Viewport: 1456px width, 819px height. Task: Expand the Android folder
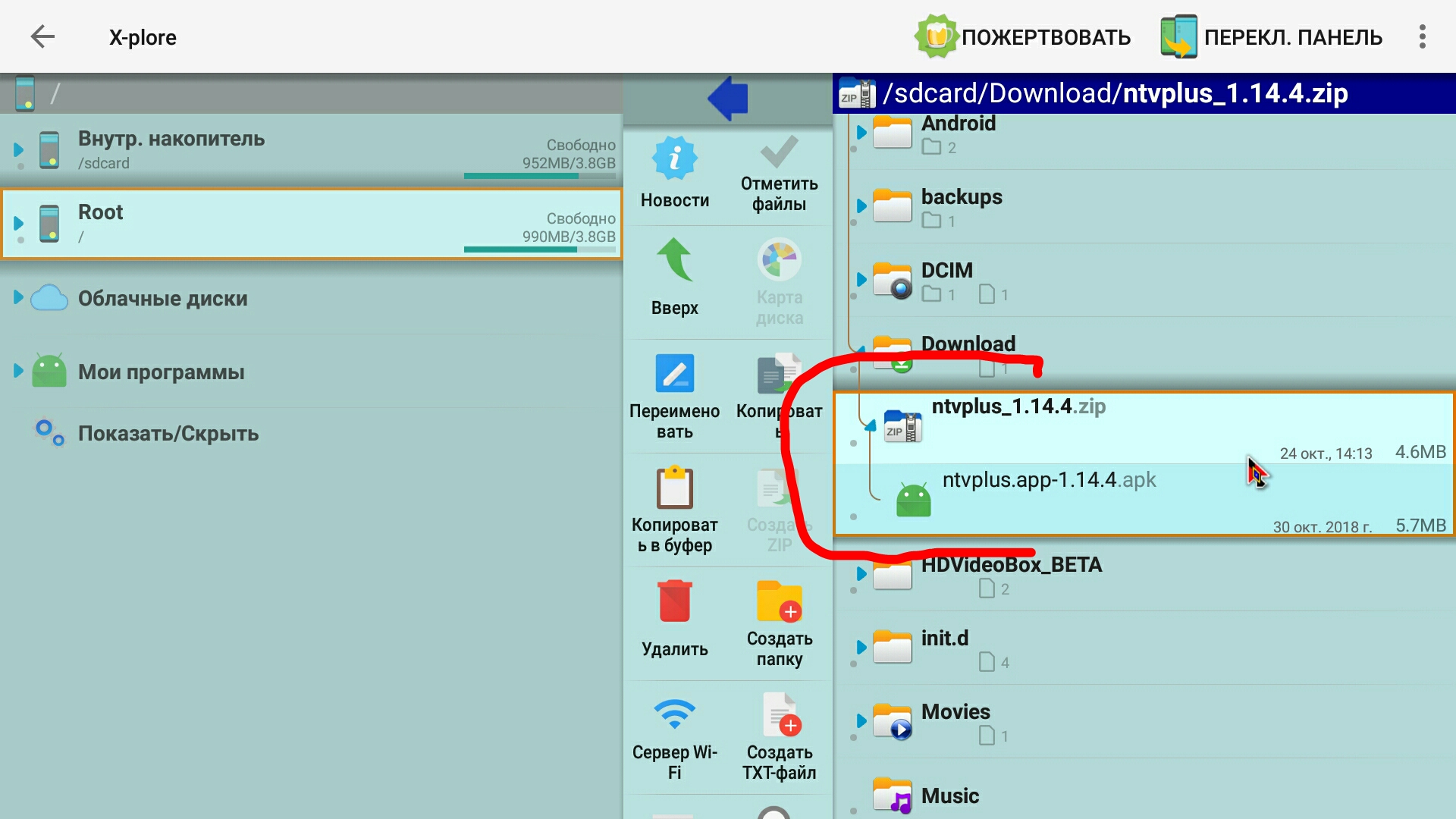coord(861,133)
